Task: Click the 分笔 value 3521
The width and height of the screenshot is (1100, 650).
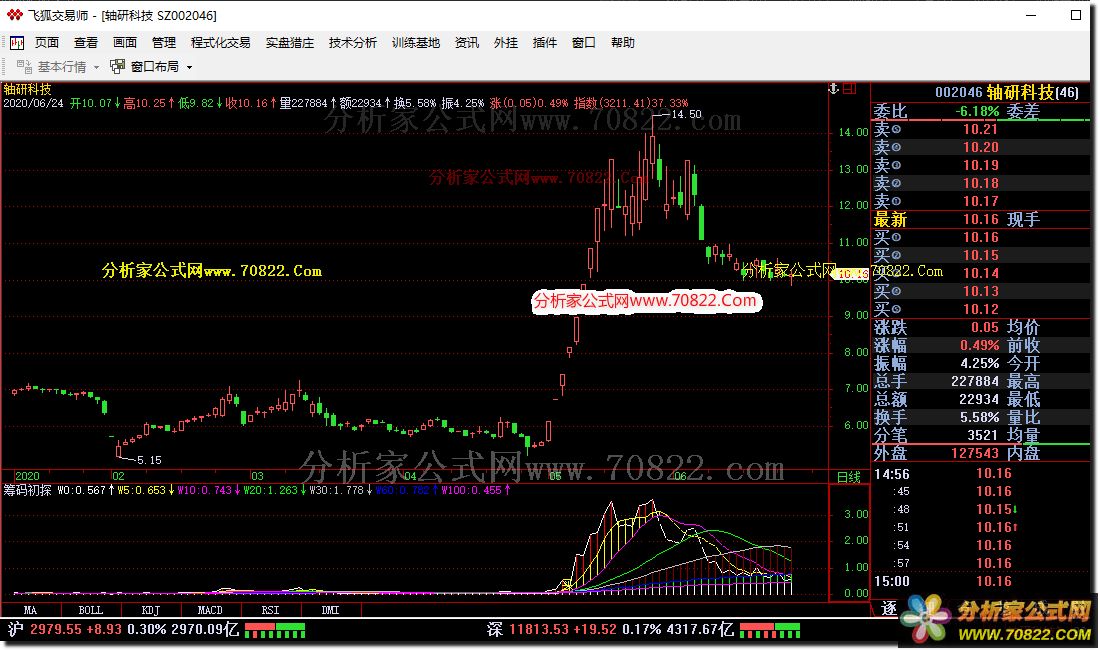Action: pyautogui.click(x=982, y=435)
